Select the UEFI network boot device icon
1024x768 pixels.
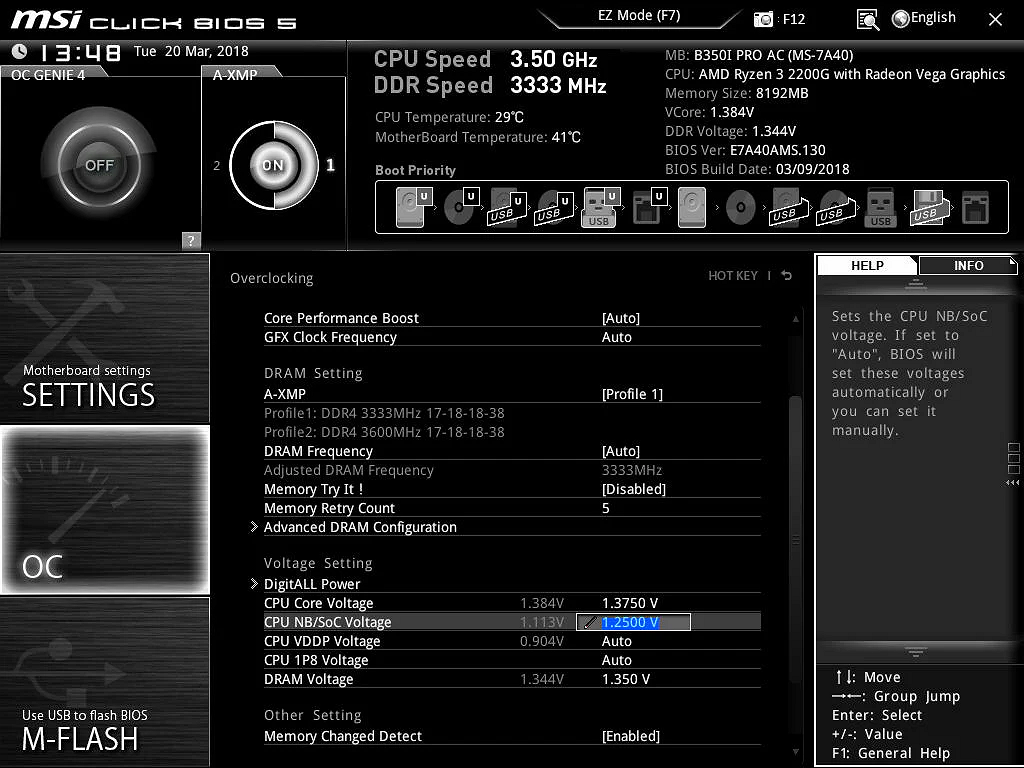(x=650, y=207)
